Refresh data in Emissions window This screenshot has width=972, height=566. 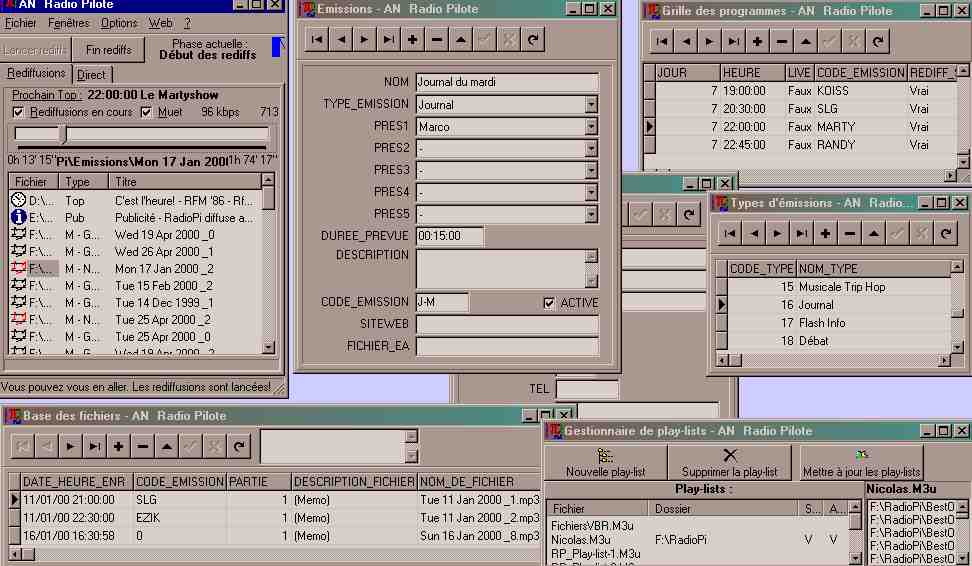coord(533,40)
